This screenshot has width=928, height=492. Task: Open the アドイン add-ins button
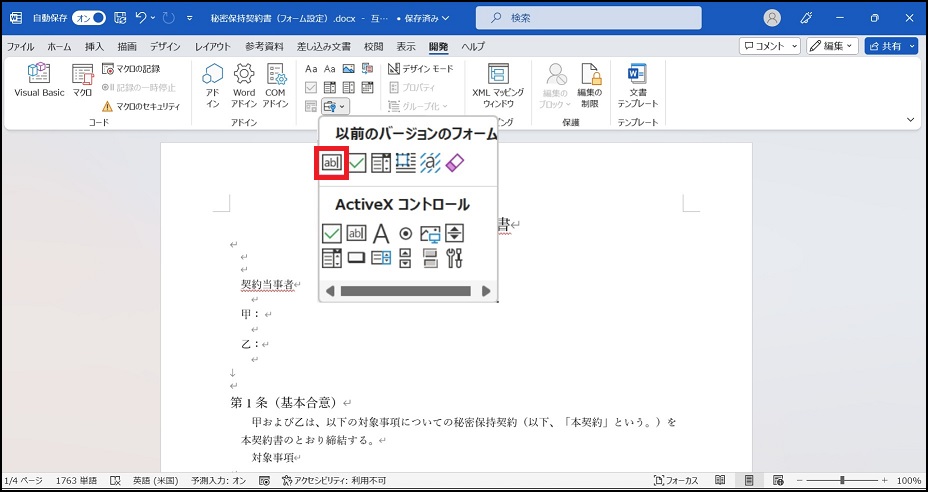tap(212, 86)
